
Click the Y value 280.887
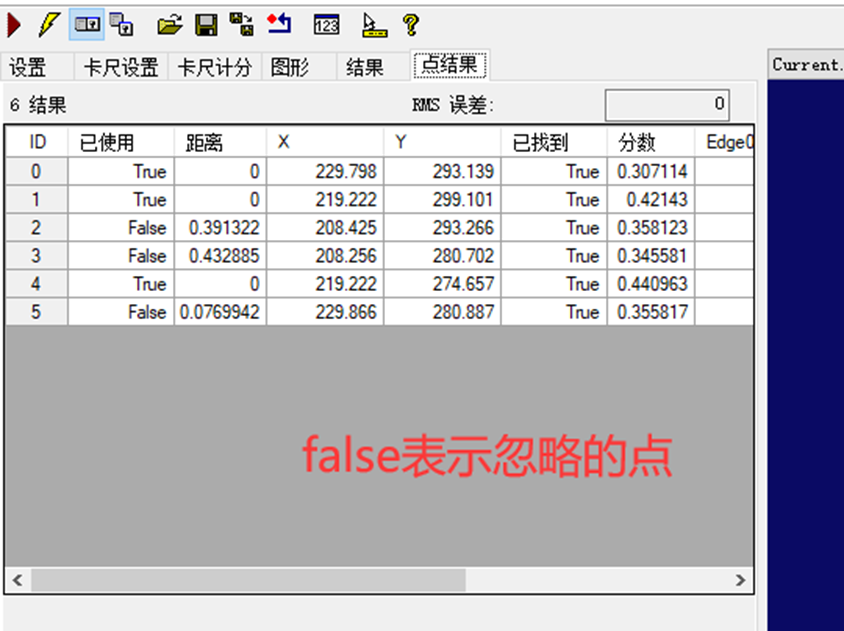coord(442,312)
